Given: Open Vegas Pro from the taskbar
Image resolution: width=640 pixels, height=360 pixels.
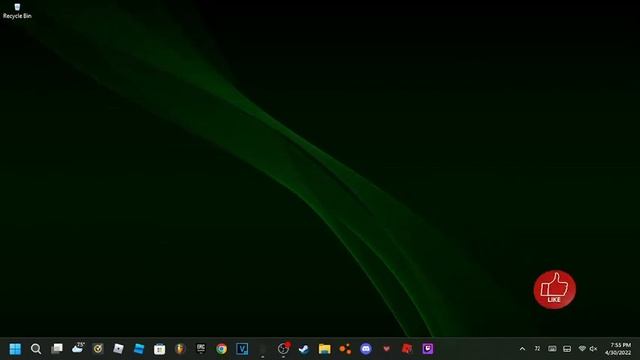Looking at the screenshot, I should pyautogui.click(x=242, y=349).
